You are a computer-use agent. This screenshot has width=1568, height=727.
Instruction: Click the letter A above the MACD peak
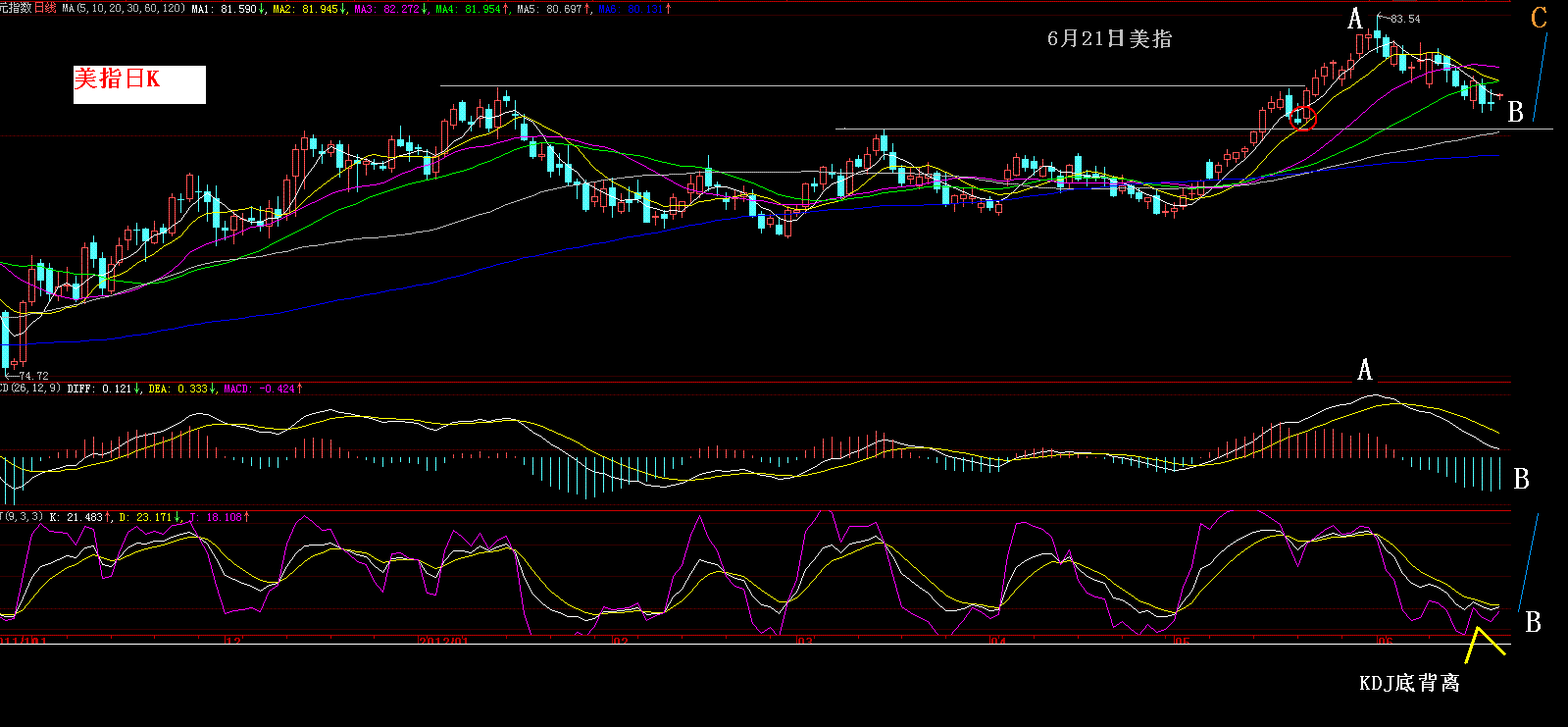1364,370
